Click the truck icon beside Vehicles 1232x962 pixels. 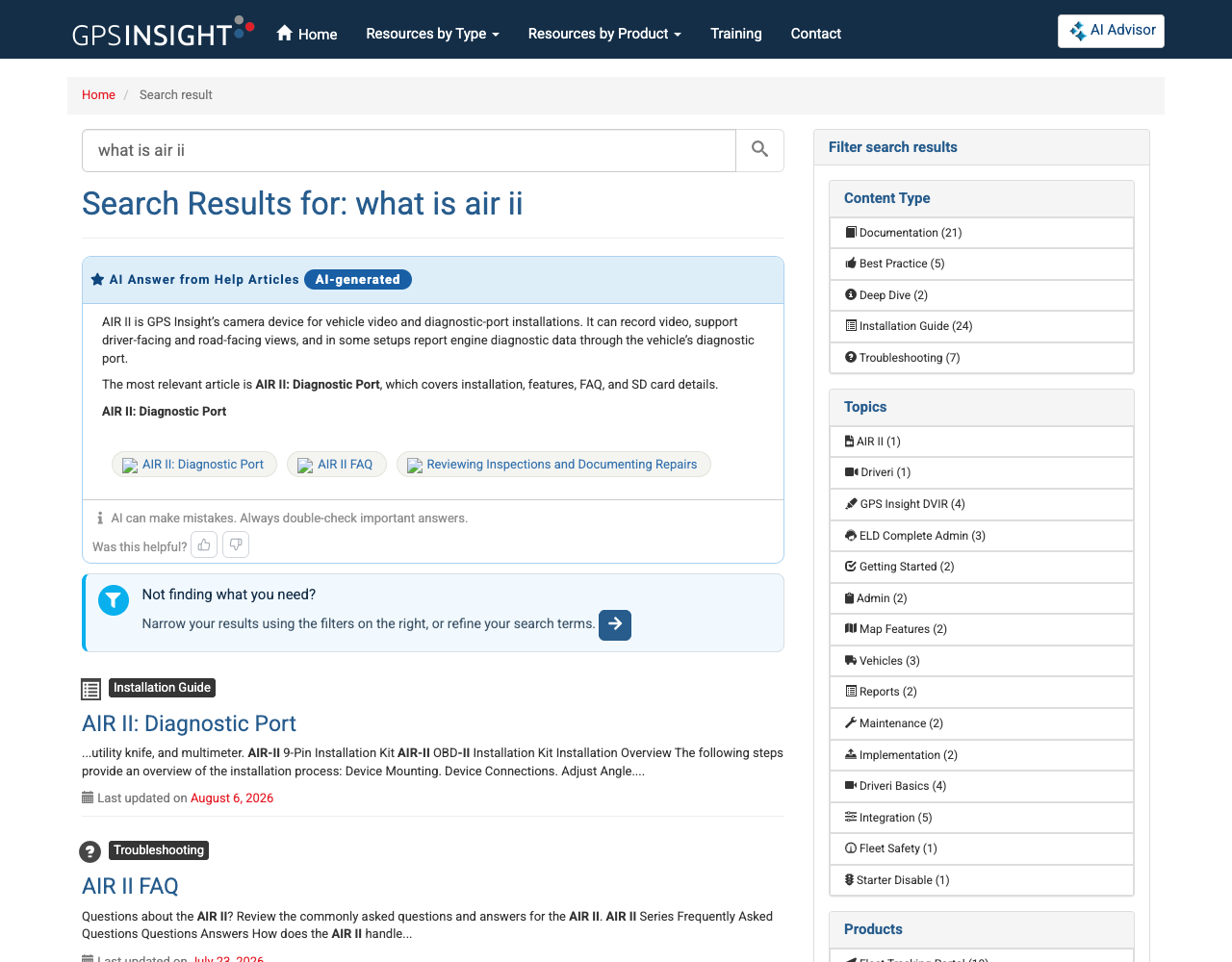click(x=851, y=661)
